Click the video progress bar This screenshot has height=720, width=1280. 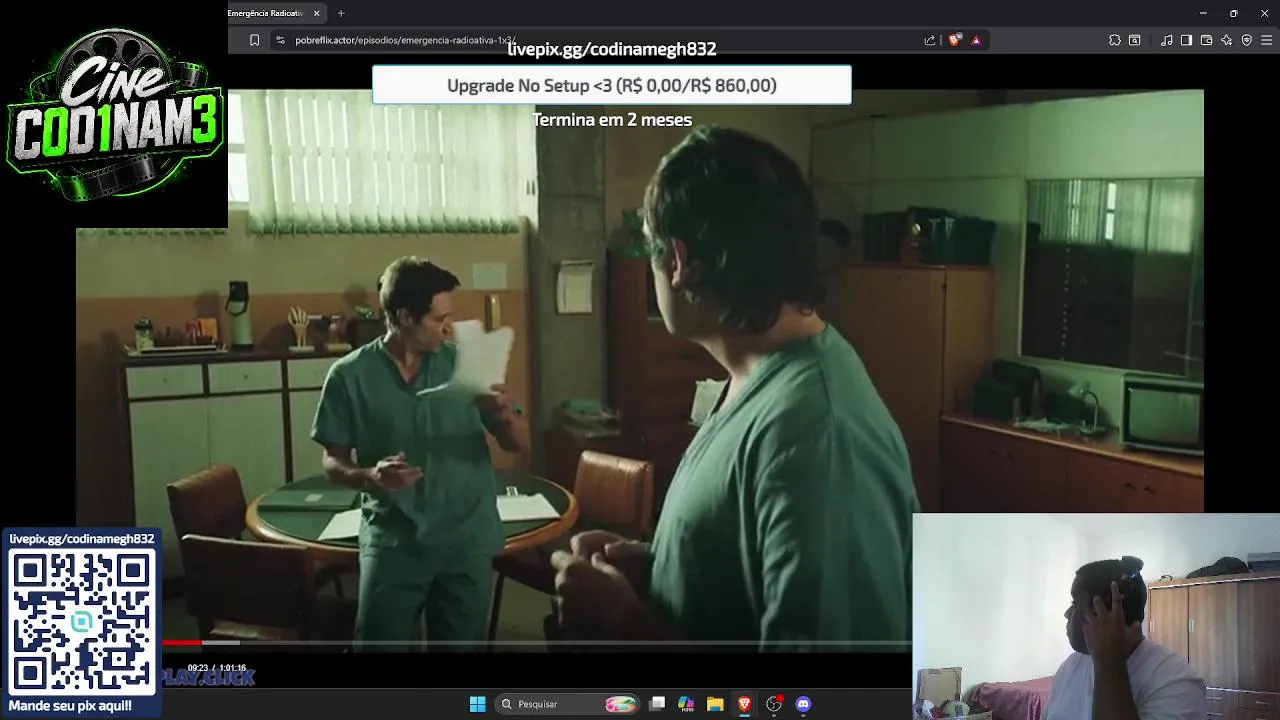(x=537, y=643)
